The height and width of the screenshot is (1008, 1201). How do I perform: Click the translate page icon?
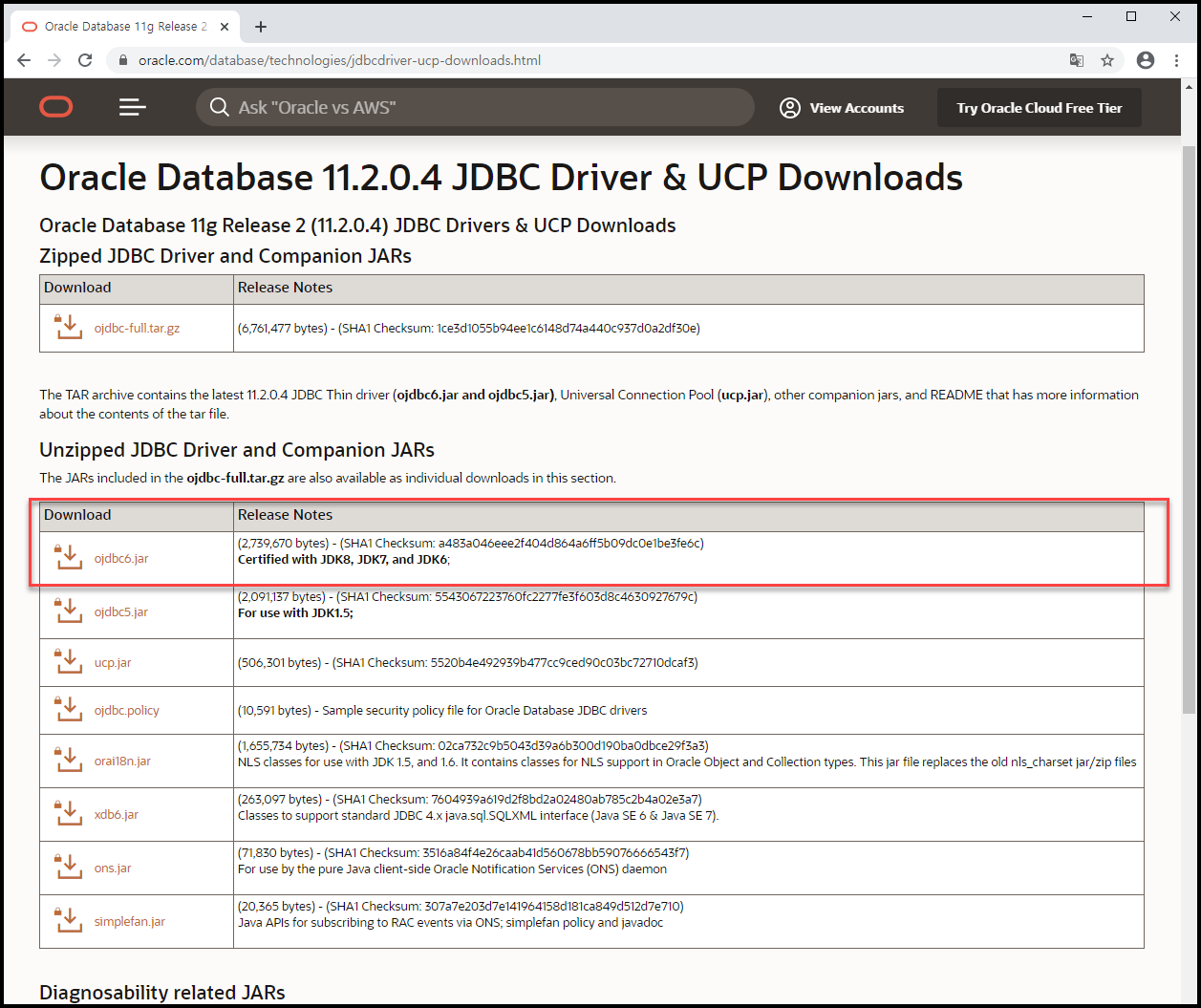click(1077, 60)
